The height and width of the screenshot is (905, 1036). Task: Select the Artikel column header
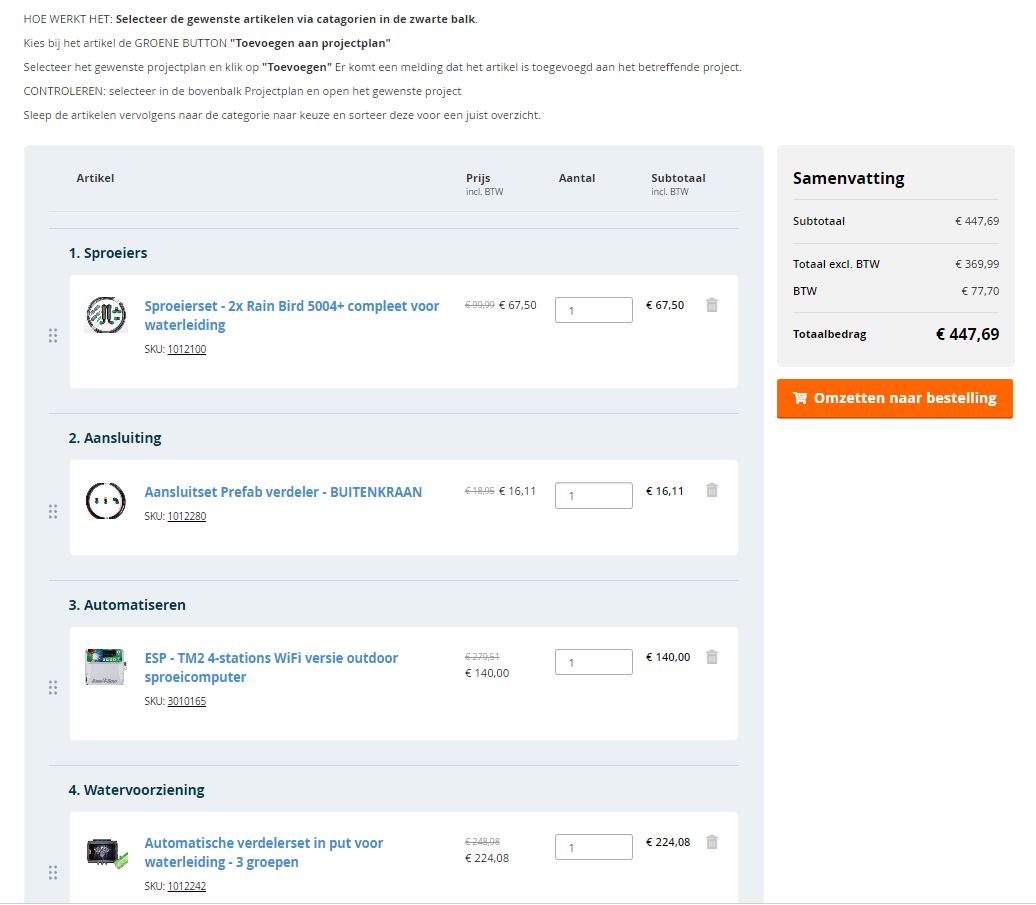pyautogui.click(x=95, y=178)
